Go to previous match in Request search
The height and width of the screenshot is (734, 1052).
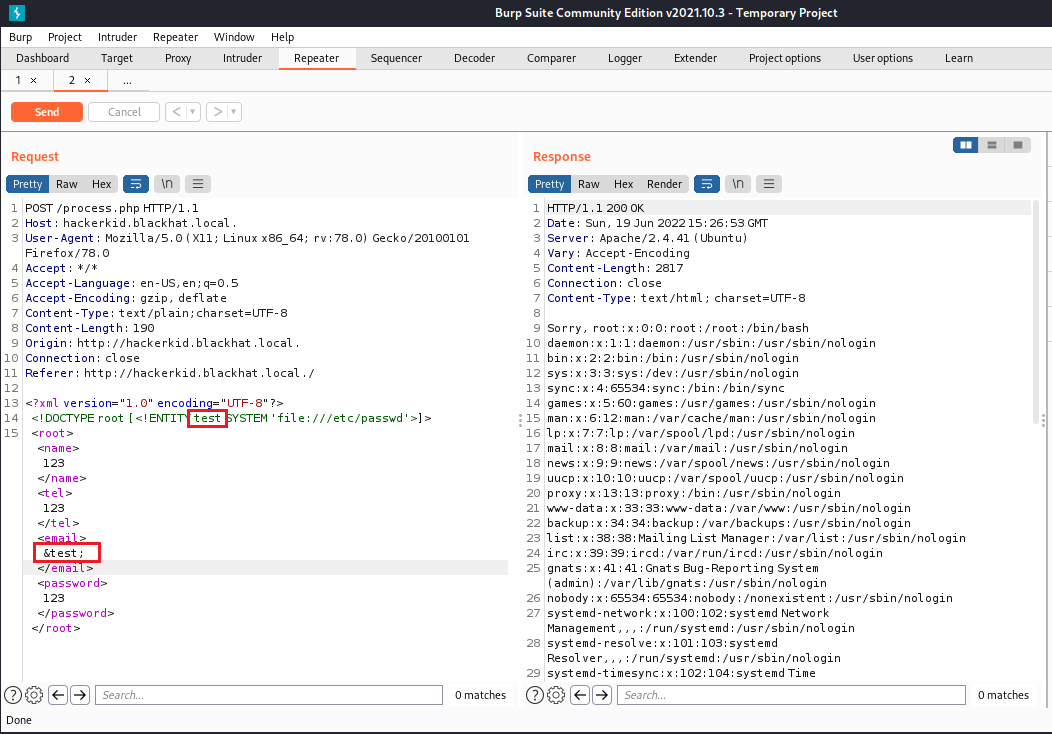[58, 695]
